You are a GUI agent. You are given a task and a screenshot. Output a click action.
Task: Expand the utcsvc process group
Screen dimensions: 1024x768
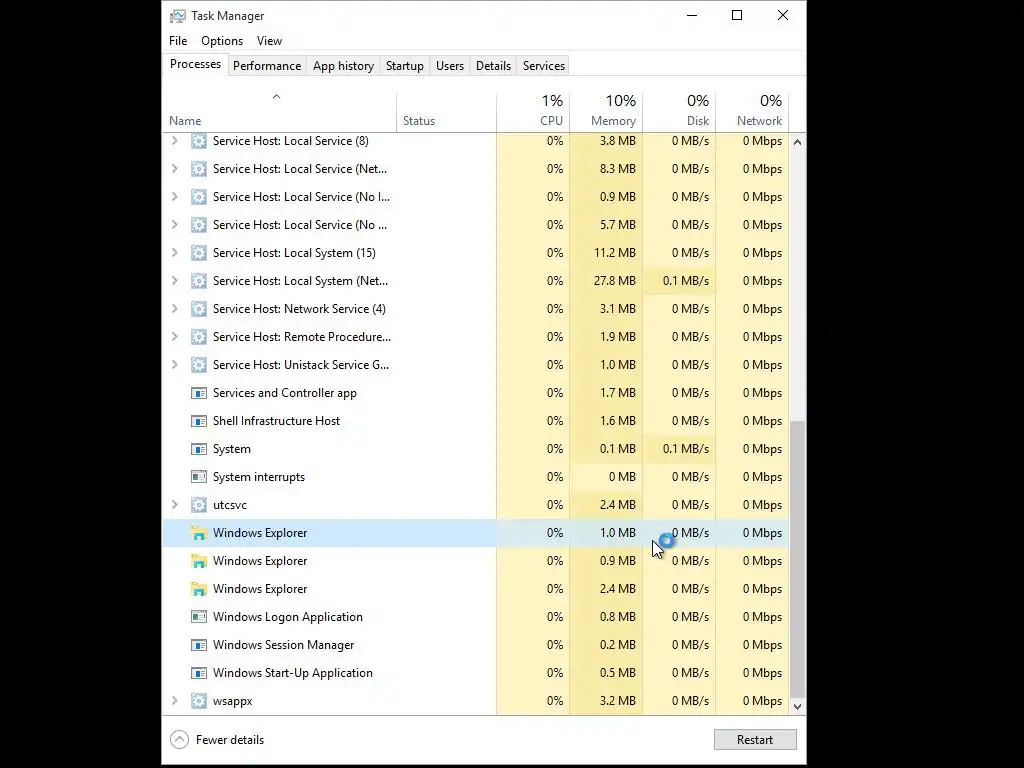coord(174,505)
